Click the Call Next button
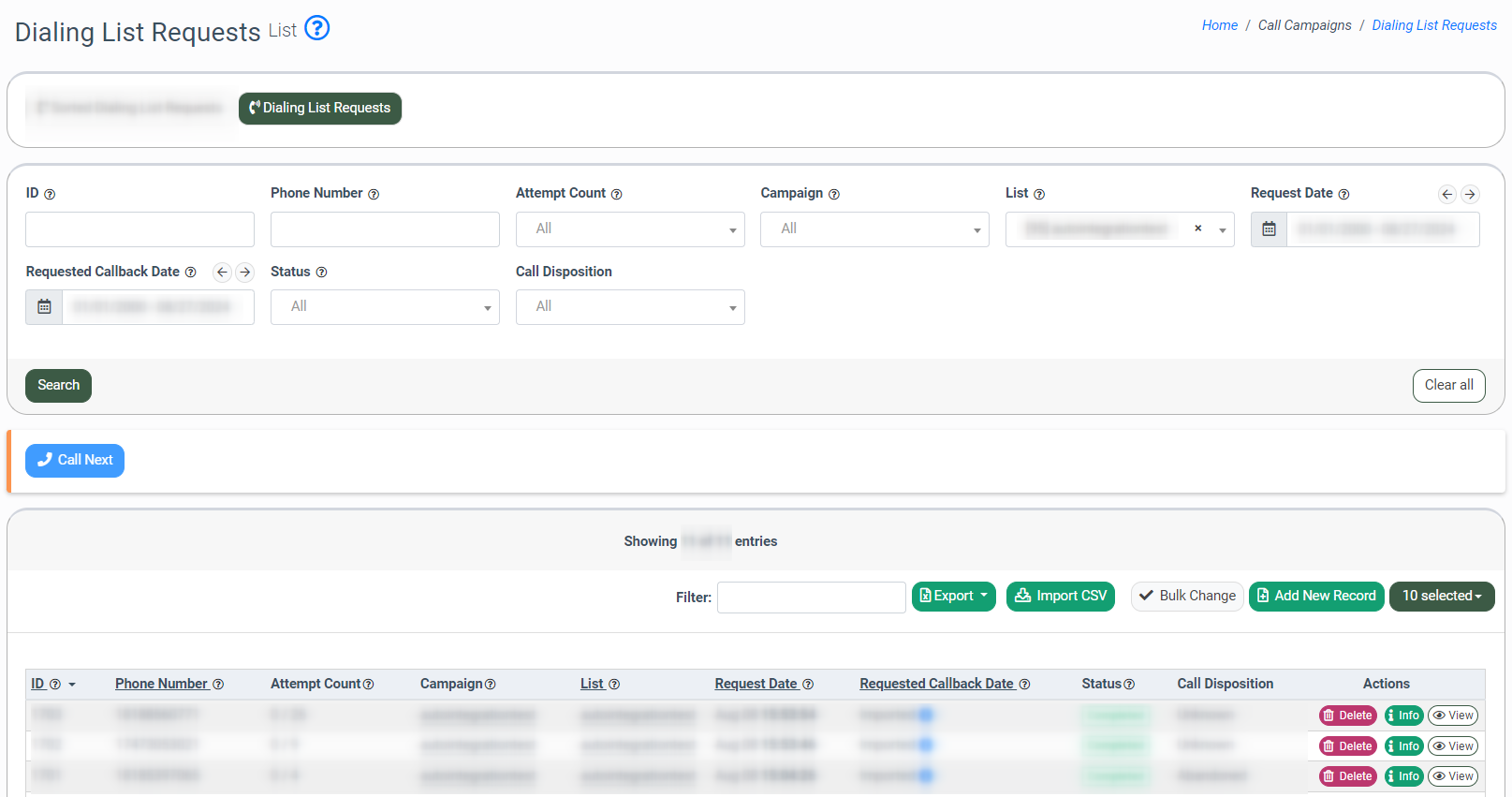 (75, 461)
